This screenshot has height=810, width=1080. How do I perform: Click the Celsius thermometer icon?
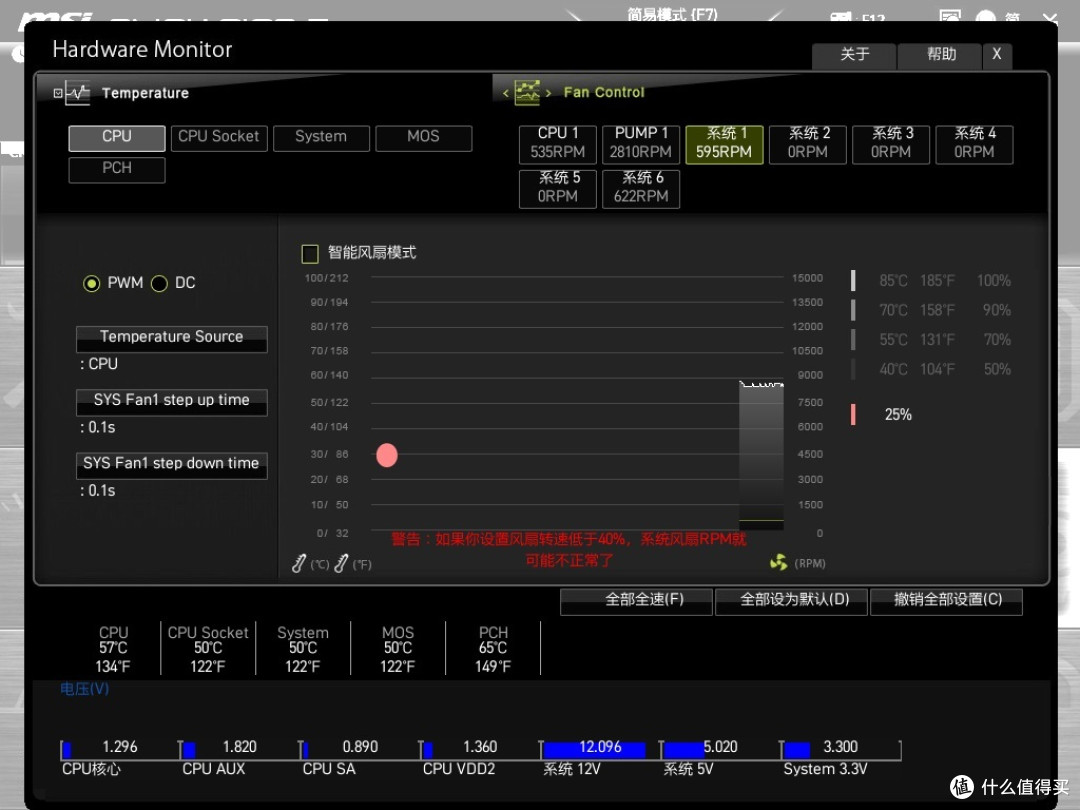pos(298,563)
